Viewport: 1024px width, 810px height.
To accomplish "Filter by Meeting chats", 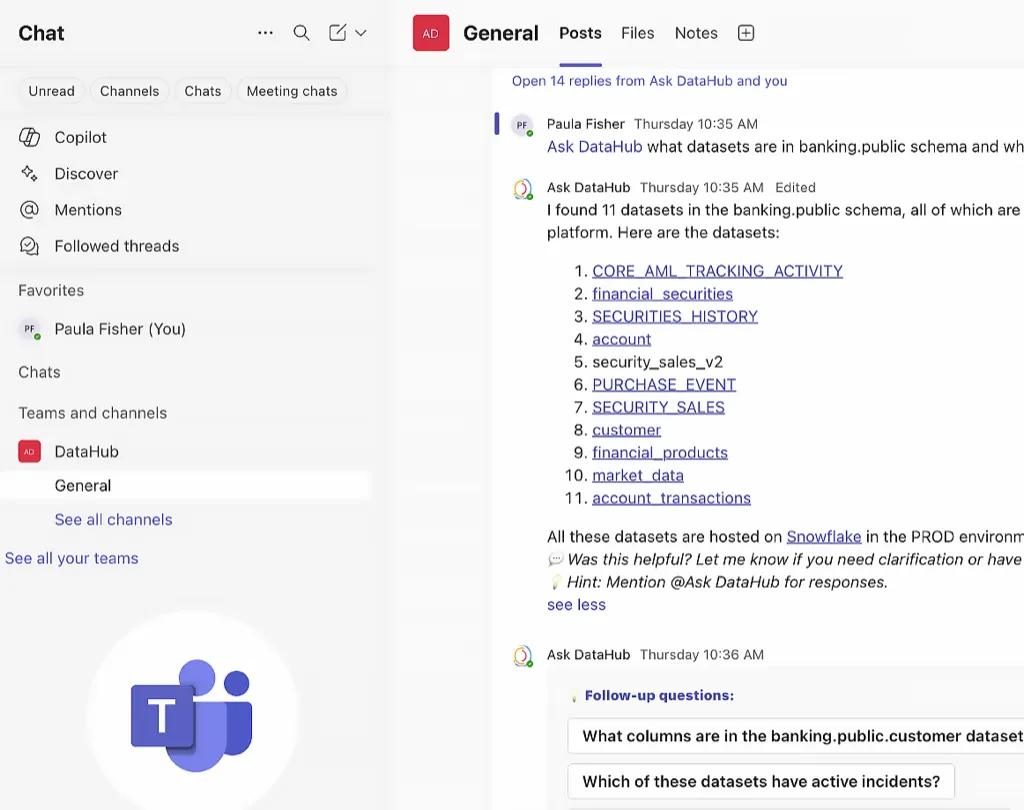I will 292,91.
